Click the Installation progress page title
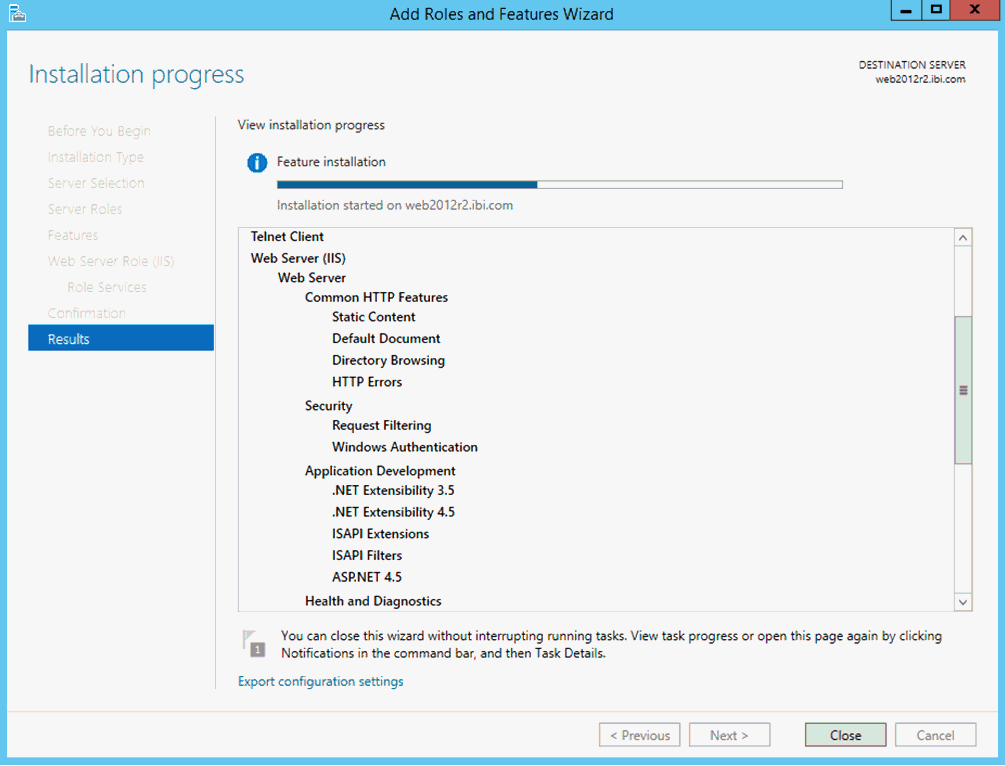Viewport: 1005px width, 766px height. pos(137,75)
